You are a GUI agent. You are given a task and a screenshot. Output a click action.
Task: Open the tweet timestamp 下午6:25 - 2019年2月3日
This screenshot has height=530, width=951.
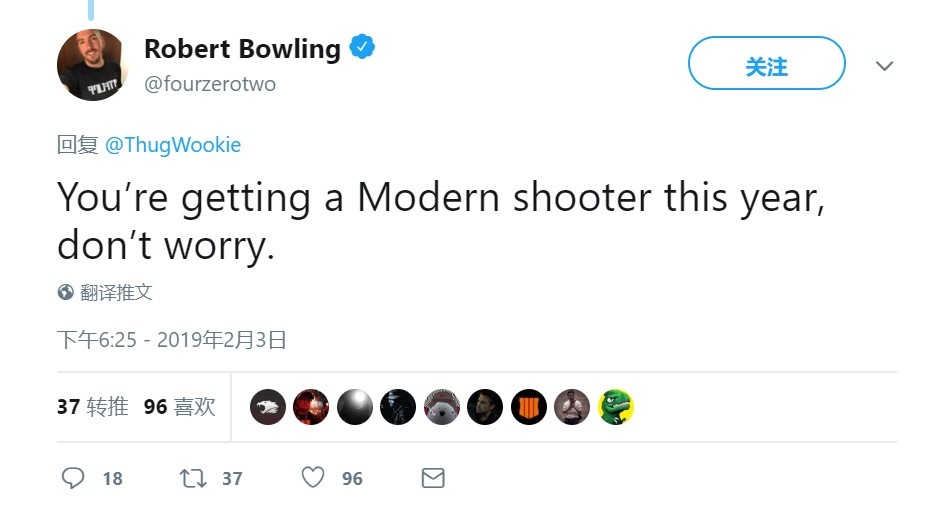pyautogui.click(x=172, y=340)
